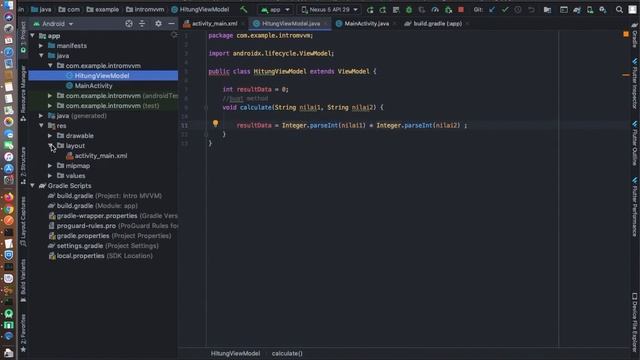Collapse the com.example.intromvvm package

50,66
